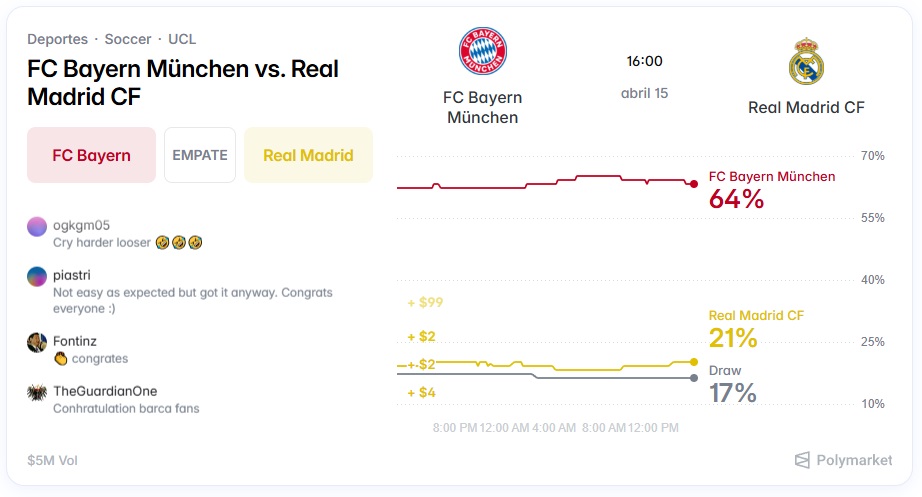
Task: Click the match title heading
Action: coord(183,82)
